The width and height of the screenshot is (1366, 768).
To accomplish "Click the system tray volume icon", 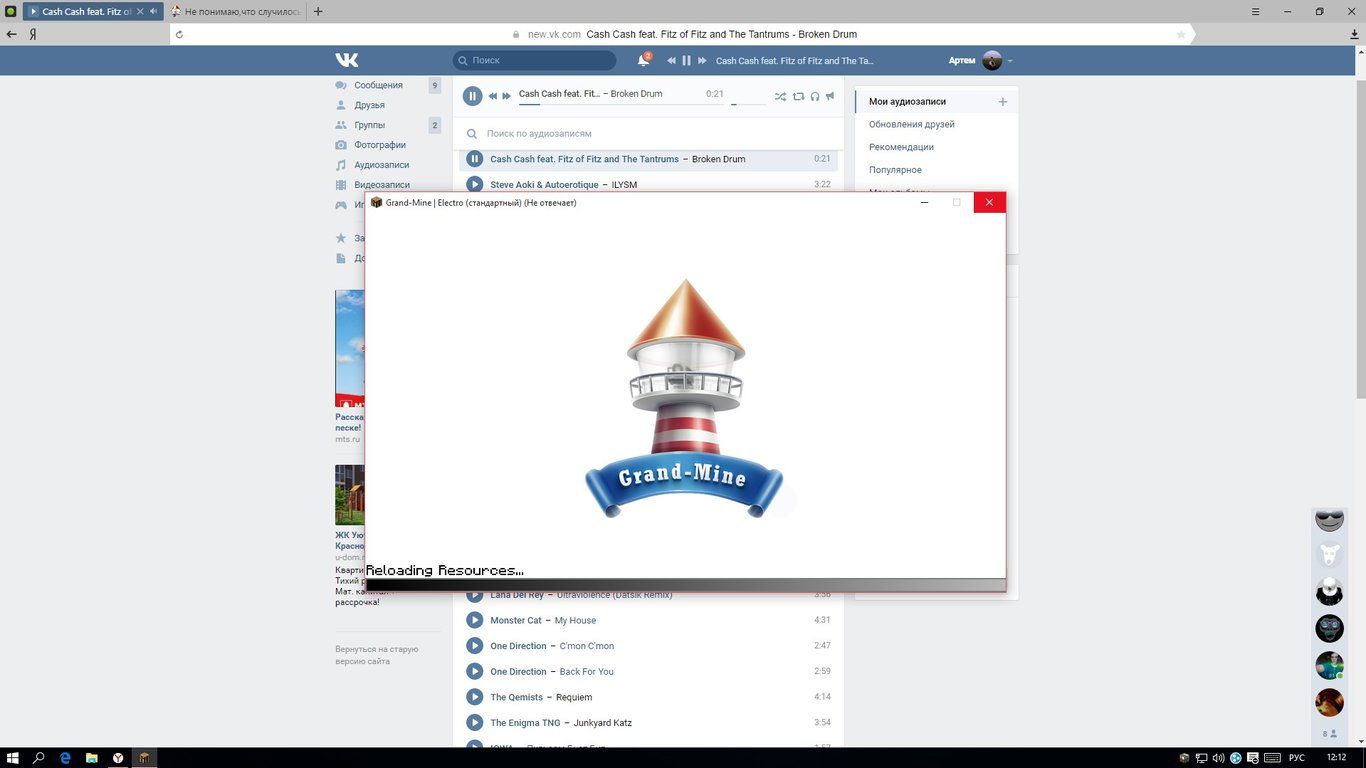I will 1219,758.
